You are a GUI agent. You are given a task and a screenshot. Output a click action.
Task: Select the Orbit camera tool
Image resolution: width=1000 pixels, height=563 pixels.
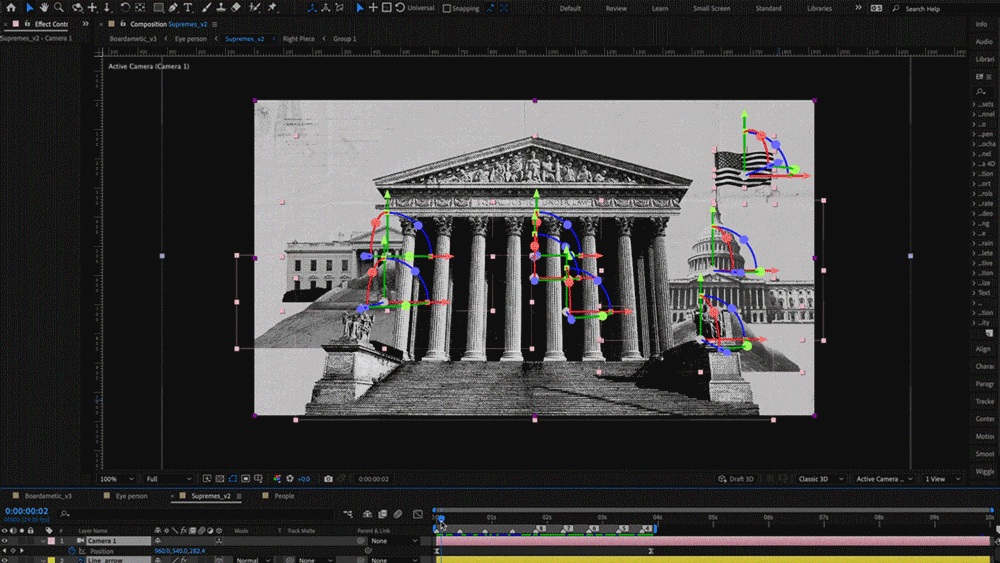pos(77,8)
